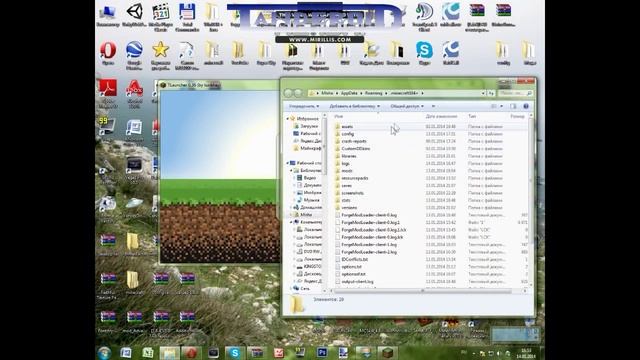The image size is (640, 360).
Task: Collapse Компьютер tree node arrow
Action: pos(291,222)
